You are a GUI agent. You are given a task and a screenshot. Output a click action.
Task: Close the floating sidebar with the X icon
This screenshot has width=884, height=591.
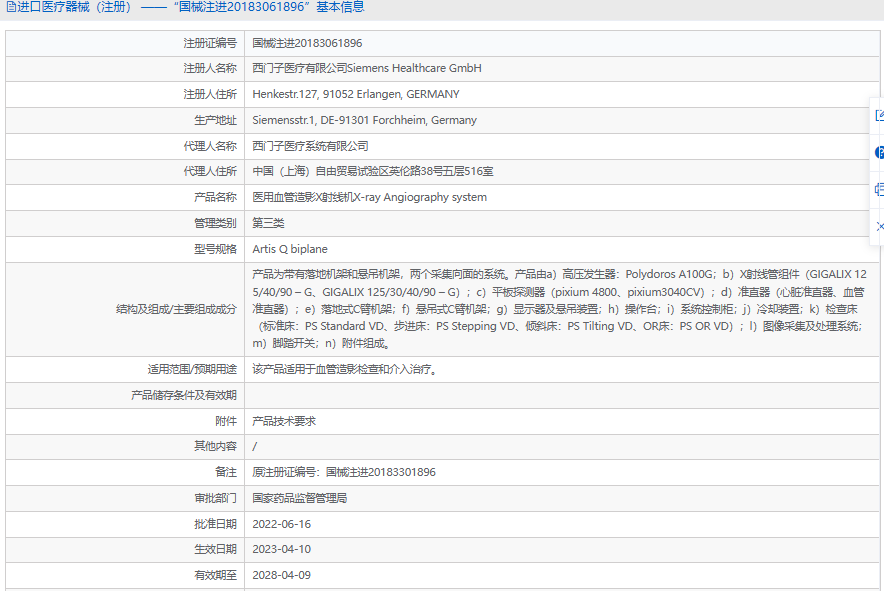880,226
